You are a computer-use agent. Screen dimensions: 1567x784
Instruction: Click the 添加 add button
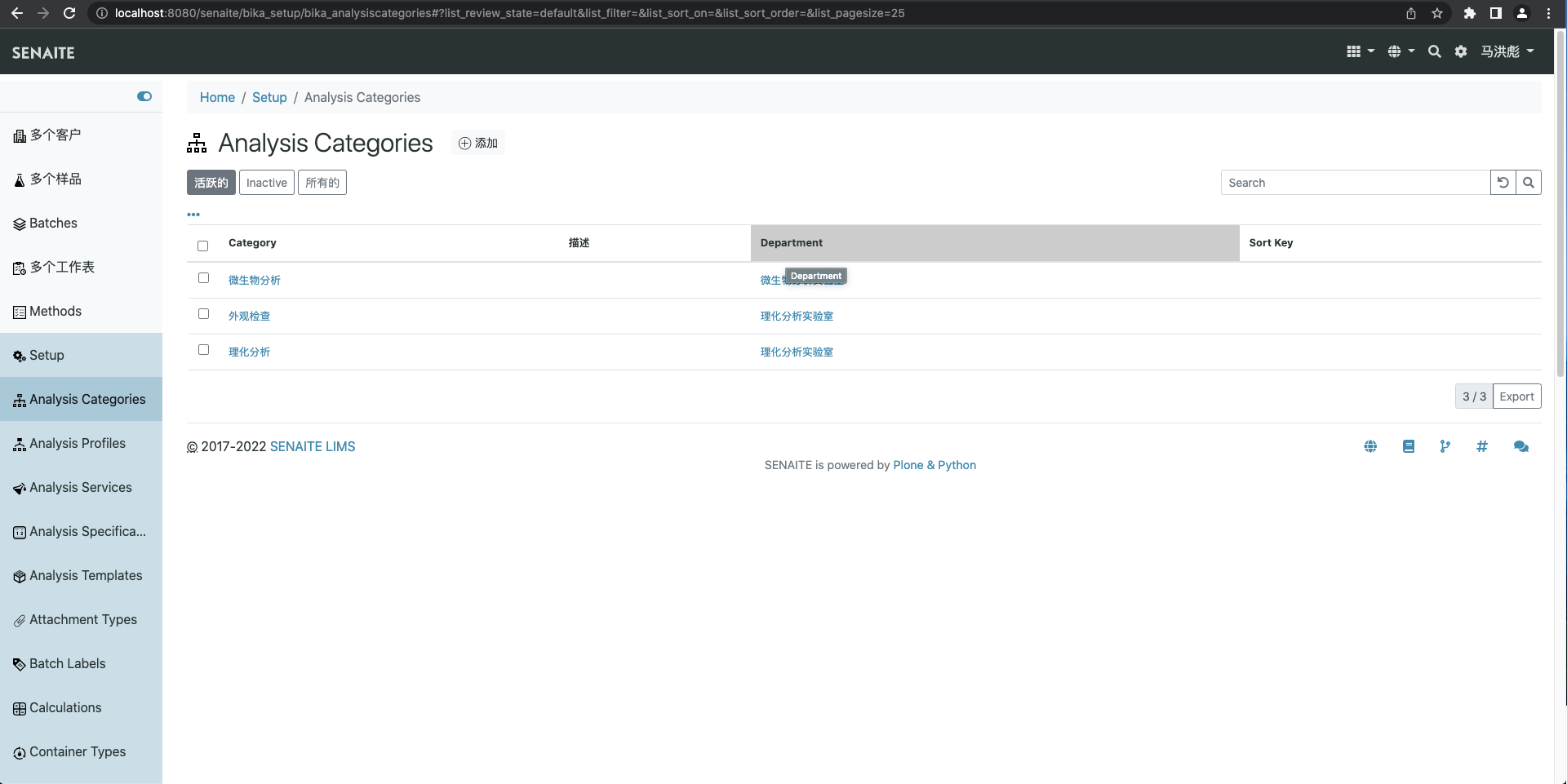(478, 143)
